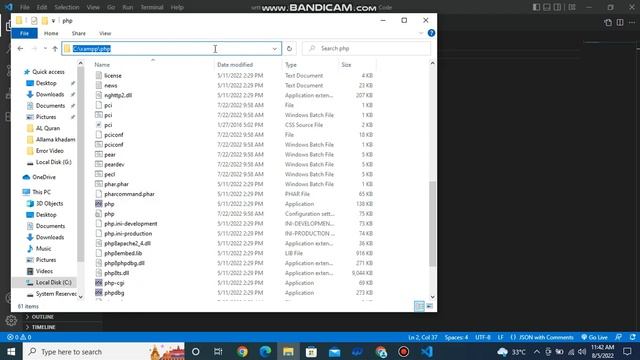Go up one folder level arrow

coord(55,49)
